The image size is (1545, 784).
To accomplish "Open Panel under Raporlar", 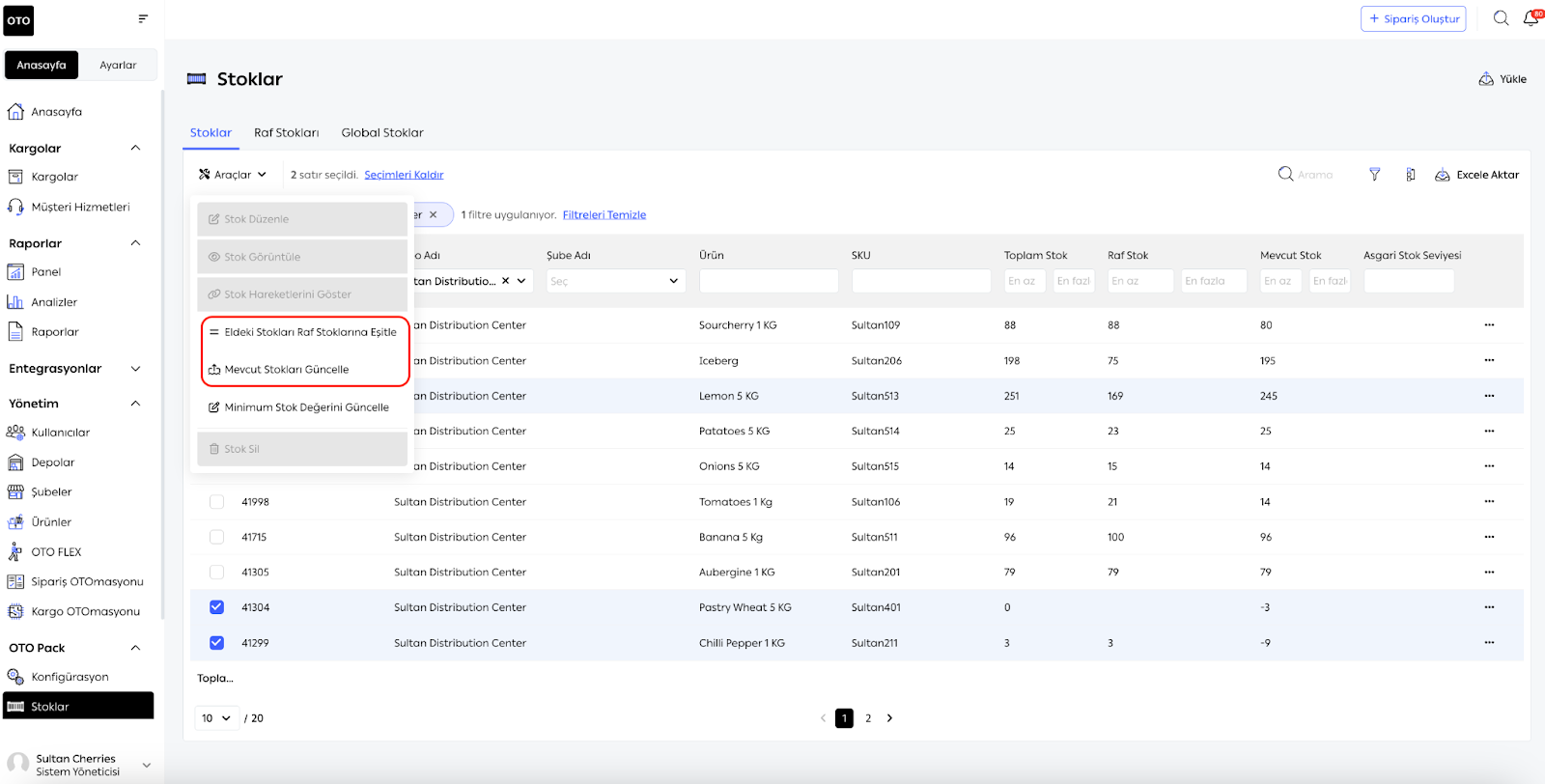I will pyautogui.click(x=45, y=272).
